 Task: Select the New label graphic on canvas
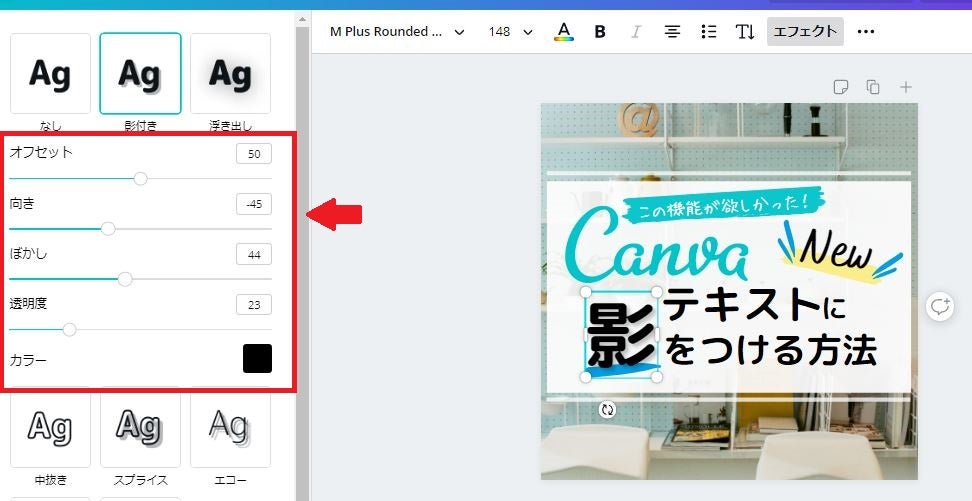coord(839,252)
